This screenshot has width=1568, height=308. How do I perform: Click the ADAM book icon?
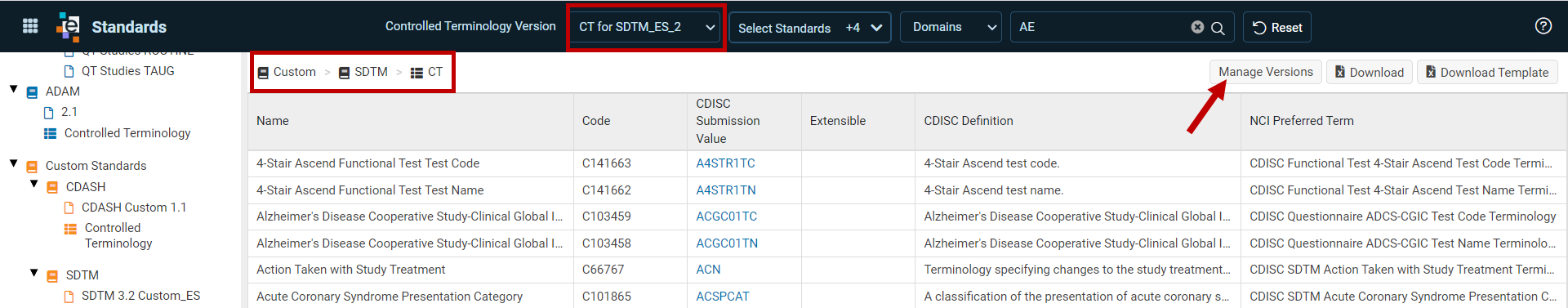pyautogui.click(x=32, y=92)
